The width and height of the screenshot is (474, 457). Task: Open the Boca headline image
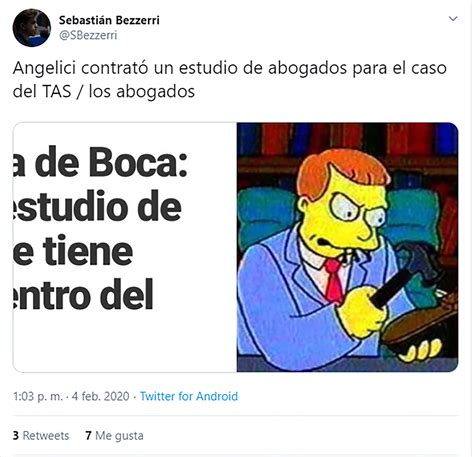(125, 247)
